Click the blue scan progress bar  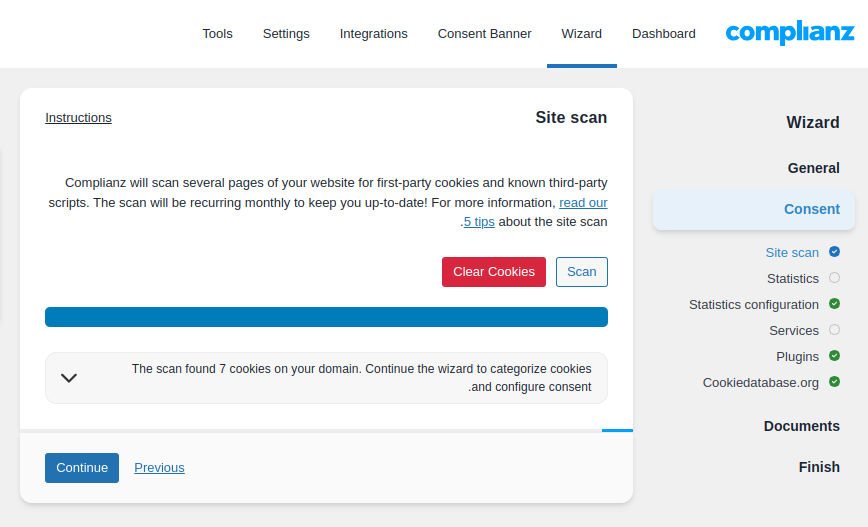(326, 317)
